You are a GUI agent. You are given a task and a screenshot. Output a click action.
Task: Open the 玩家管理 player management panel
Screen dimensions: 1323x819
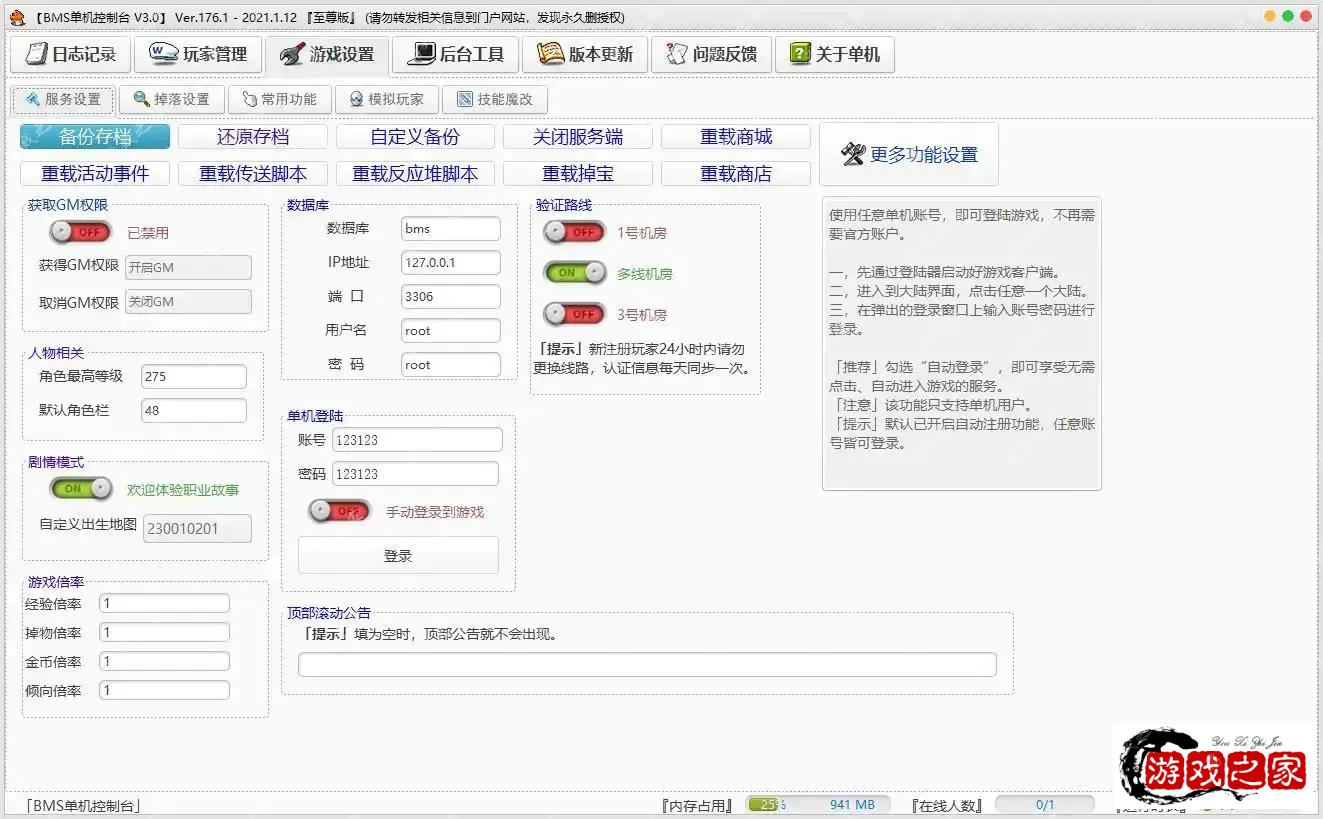coord(198,55)
